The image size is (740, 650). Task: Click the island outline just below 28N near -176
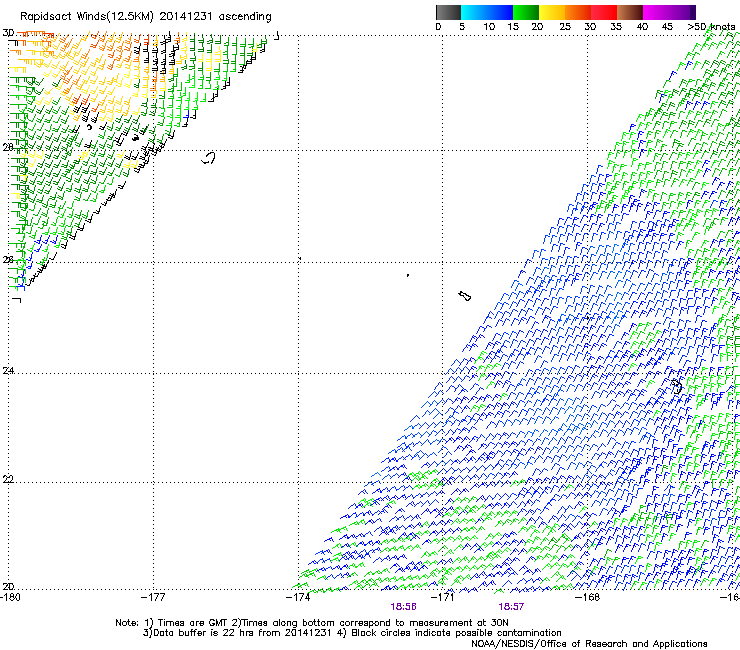(x=209, y=158)
